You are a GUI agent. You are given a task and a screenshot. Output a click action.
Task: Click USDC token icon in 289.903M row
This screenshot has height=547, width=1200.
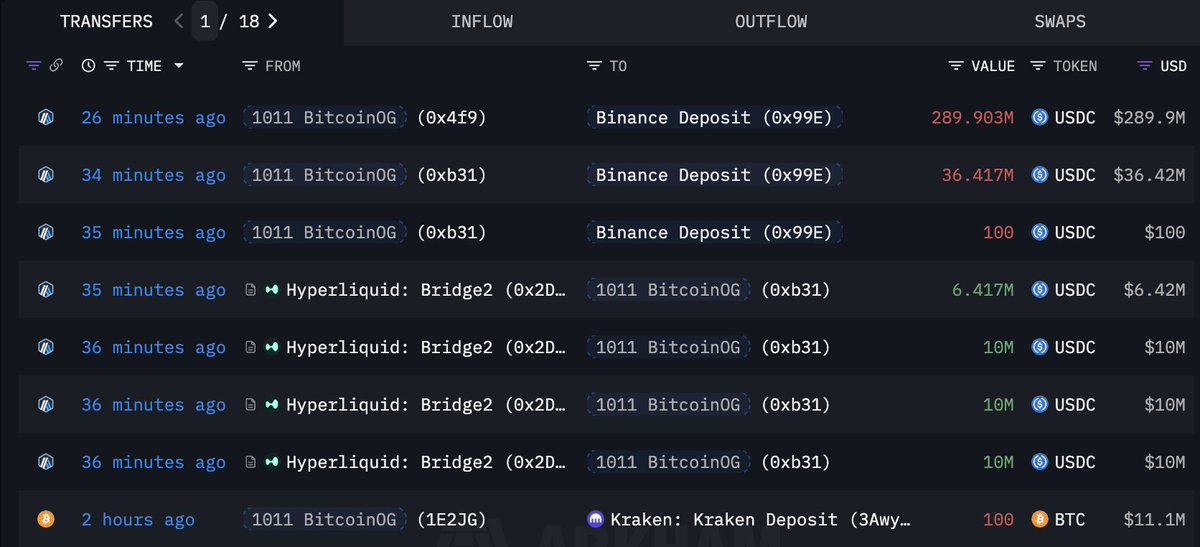(1040, 118)
